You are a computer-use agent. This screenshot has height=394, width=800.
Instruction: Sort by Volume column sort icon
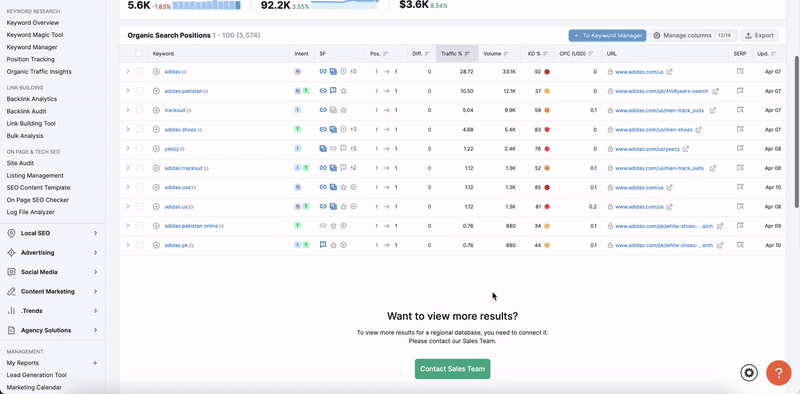[x=506, y=54]
